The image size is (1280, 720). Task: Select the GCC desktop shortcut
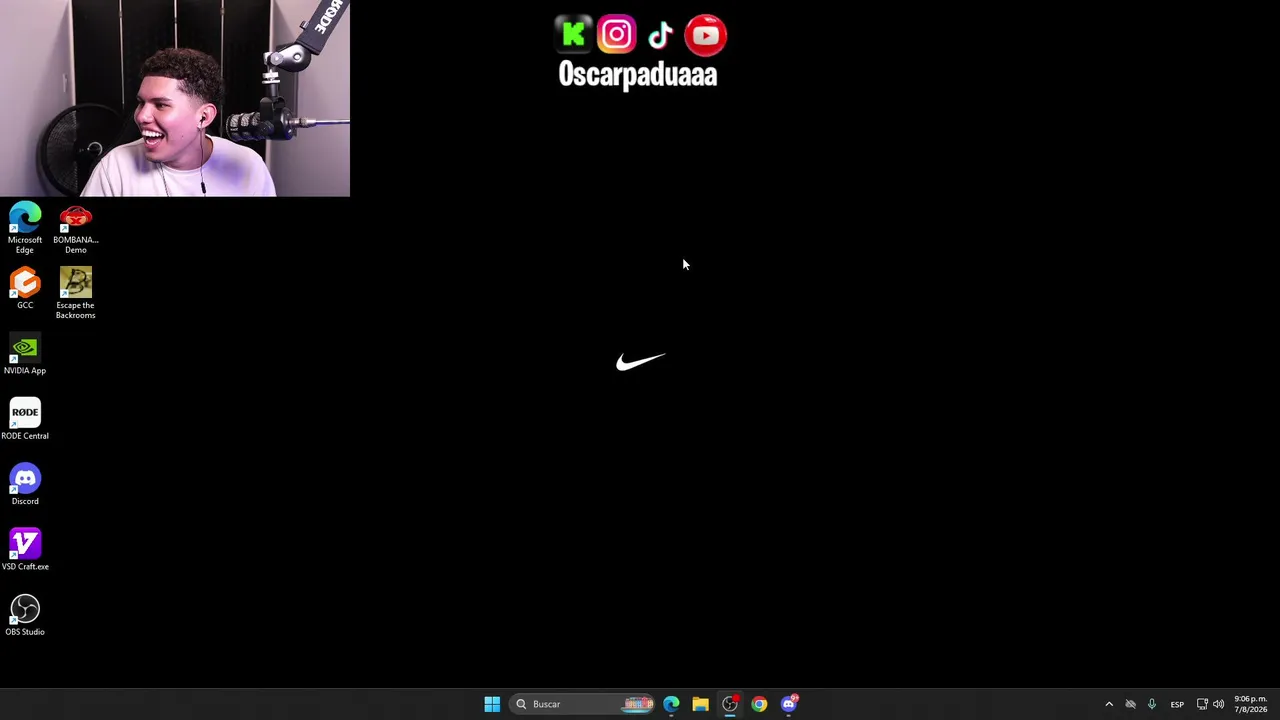coord(25,289)
